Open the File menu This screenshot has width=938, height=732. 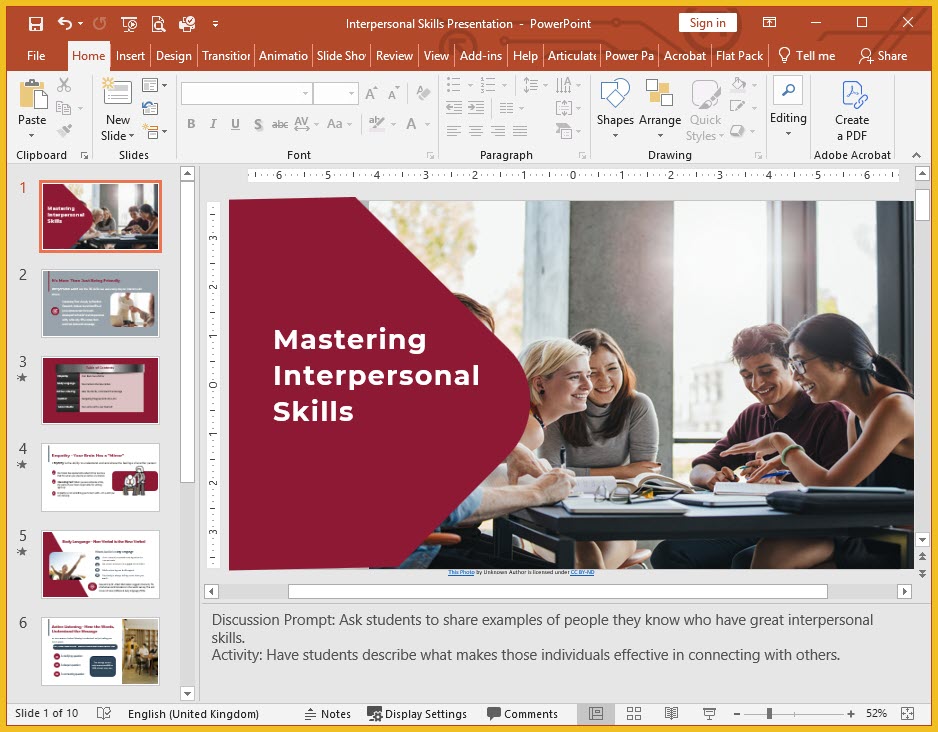point(36,56)
